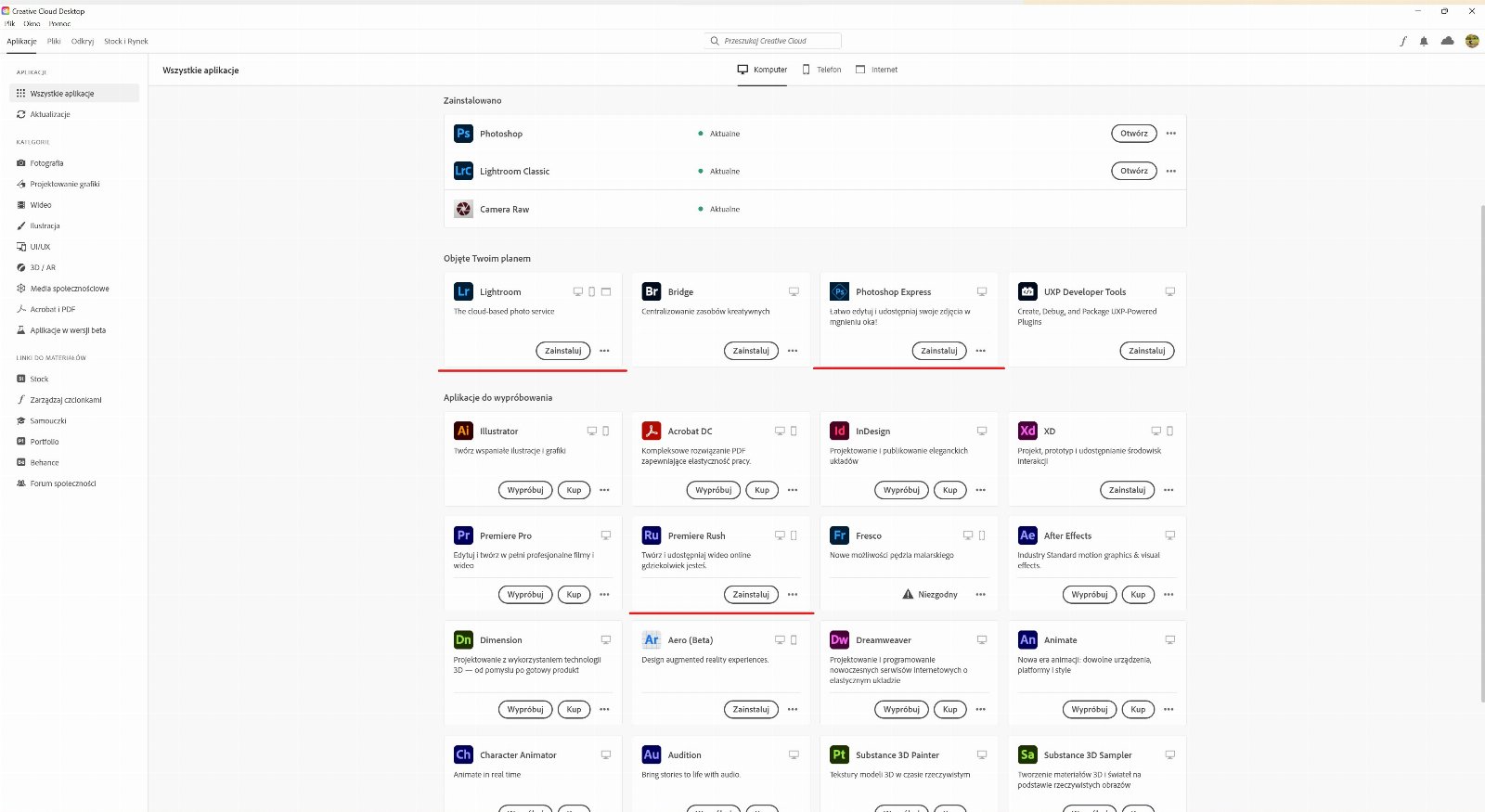Open more options for Premiere Rush
The image size is (1485, 812).
[x=793, y=595]
